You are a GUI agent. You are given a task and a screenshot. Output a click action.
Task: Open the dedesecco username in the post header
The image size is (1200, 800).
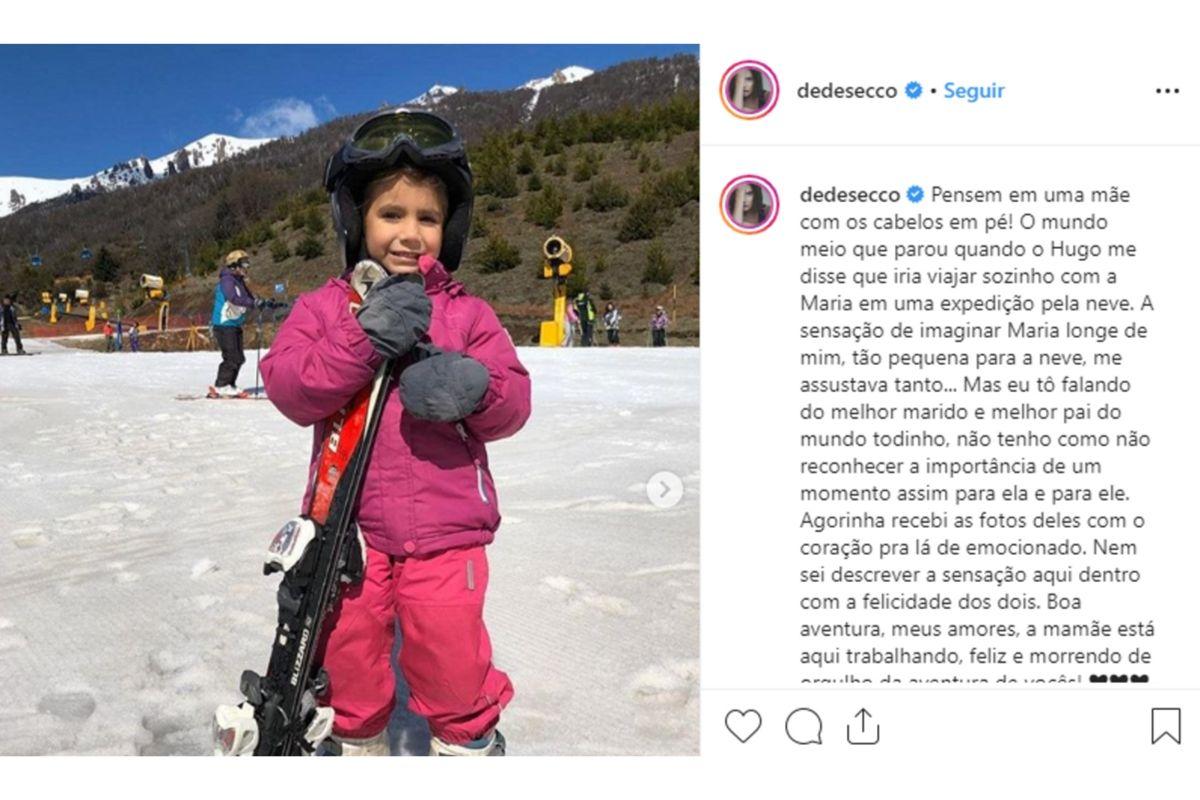(847, 90)
